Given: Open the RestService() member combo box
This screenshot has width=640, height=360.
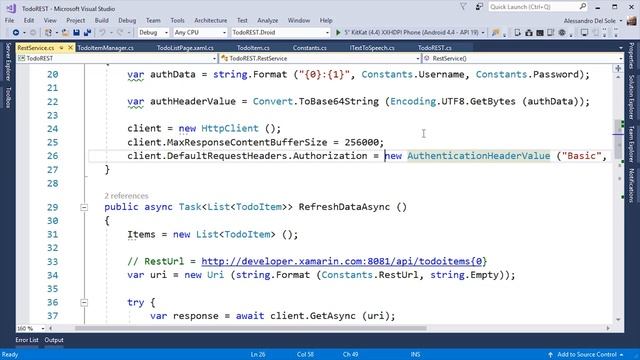Looking at the screenshot, I should (x=523, y=58).
